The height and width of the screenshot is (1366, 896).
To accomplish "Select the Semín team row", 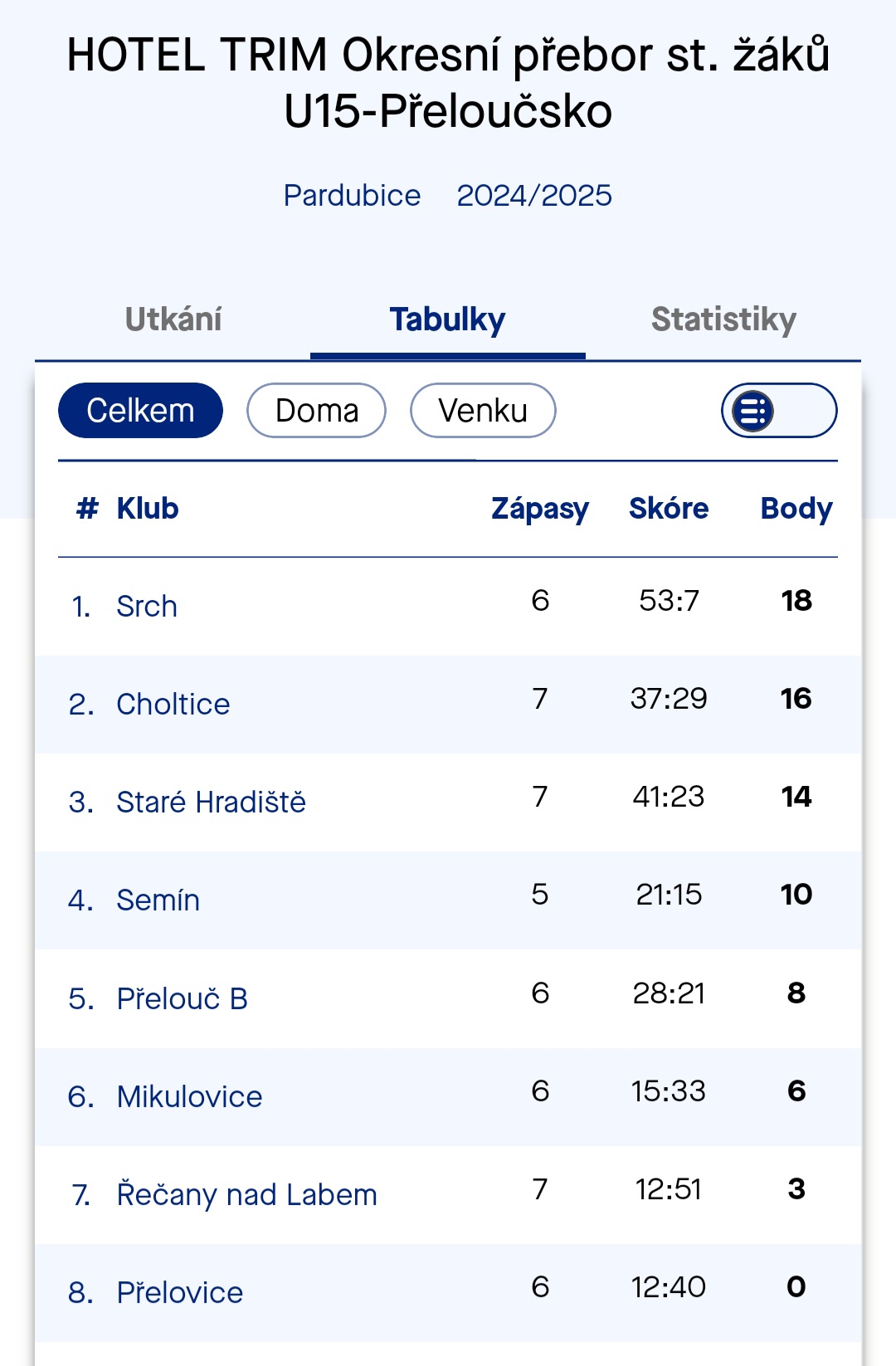I will point(448,900).
